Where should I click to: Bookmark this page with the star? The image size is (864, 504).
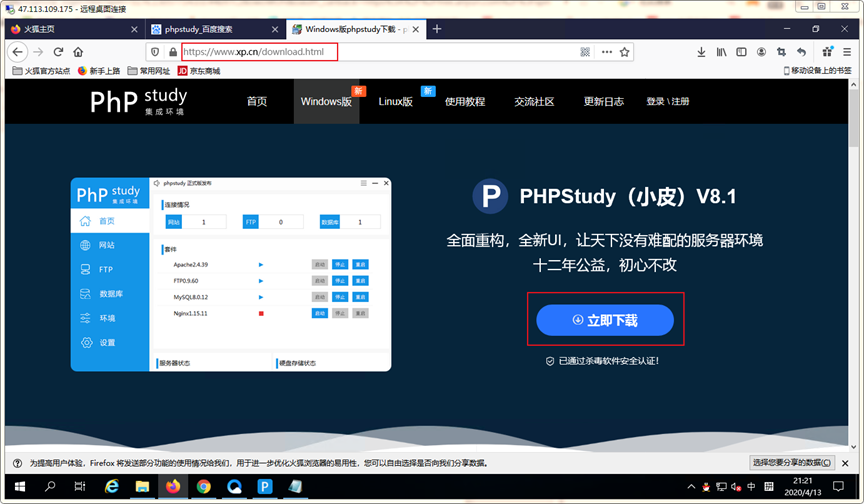pos(624,52)
